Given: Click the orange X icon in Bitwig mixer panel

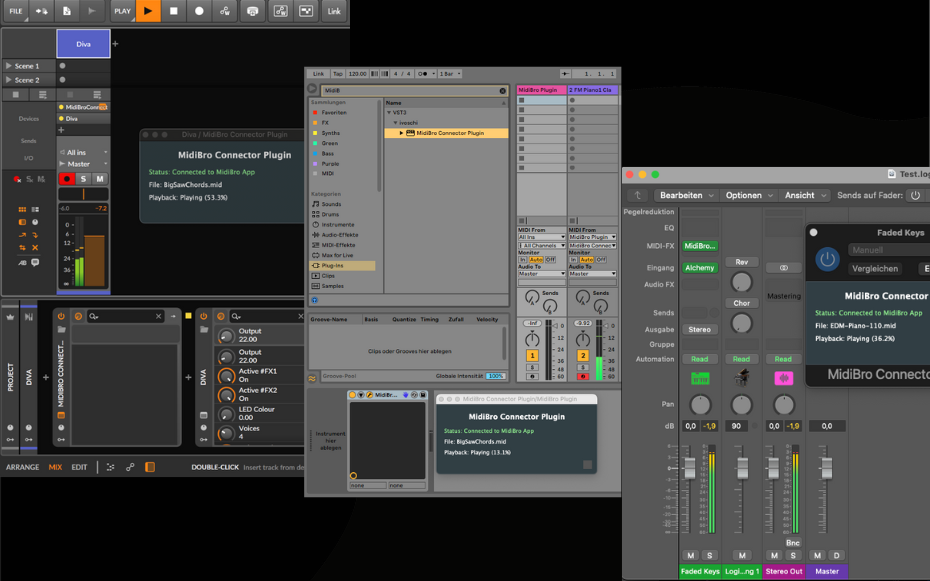Looking at the screenshot, I should [35, 247].
